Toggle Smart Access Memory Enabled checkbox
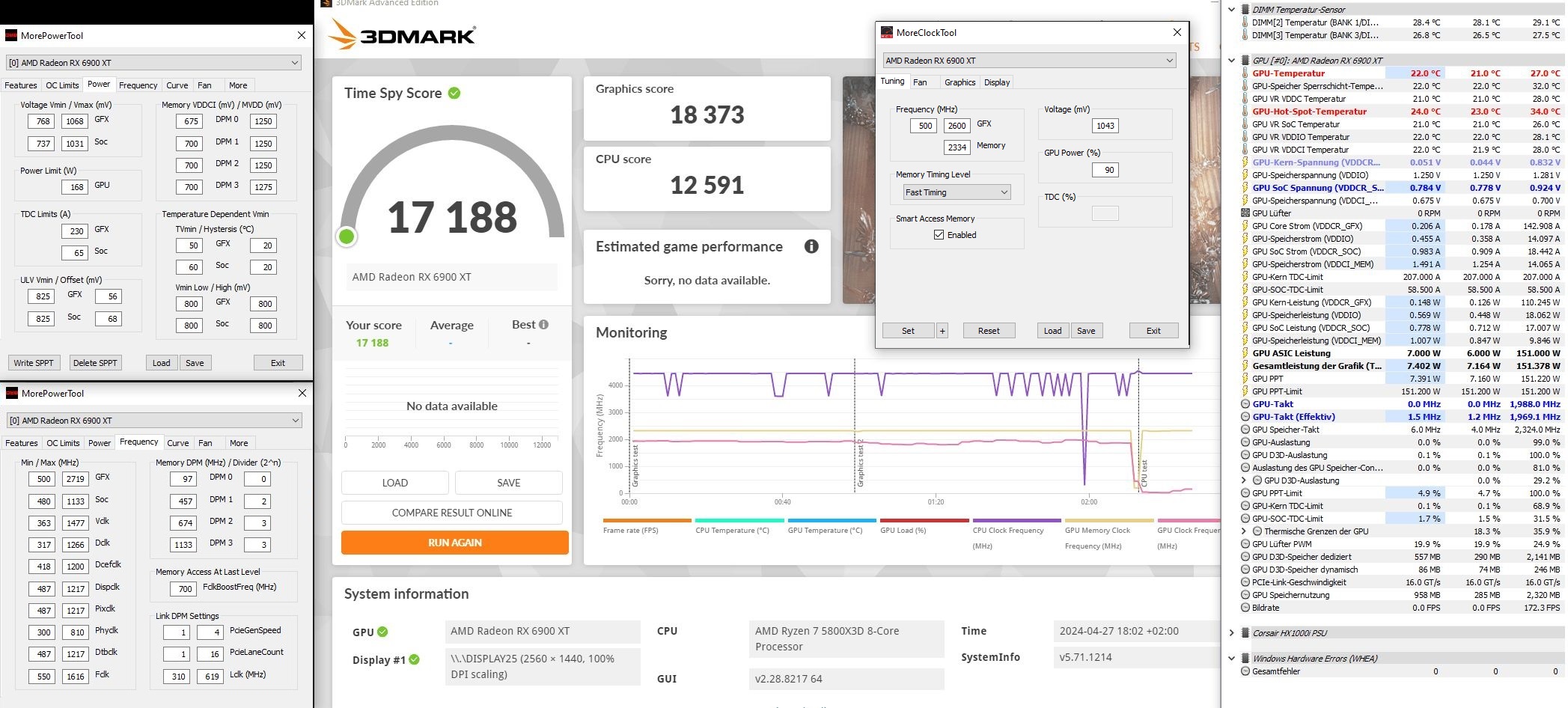This screenshot has height=708, width=1568. pos(939,235)
